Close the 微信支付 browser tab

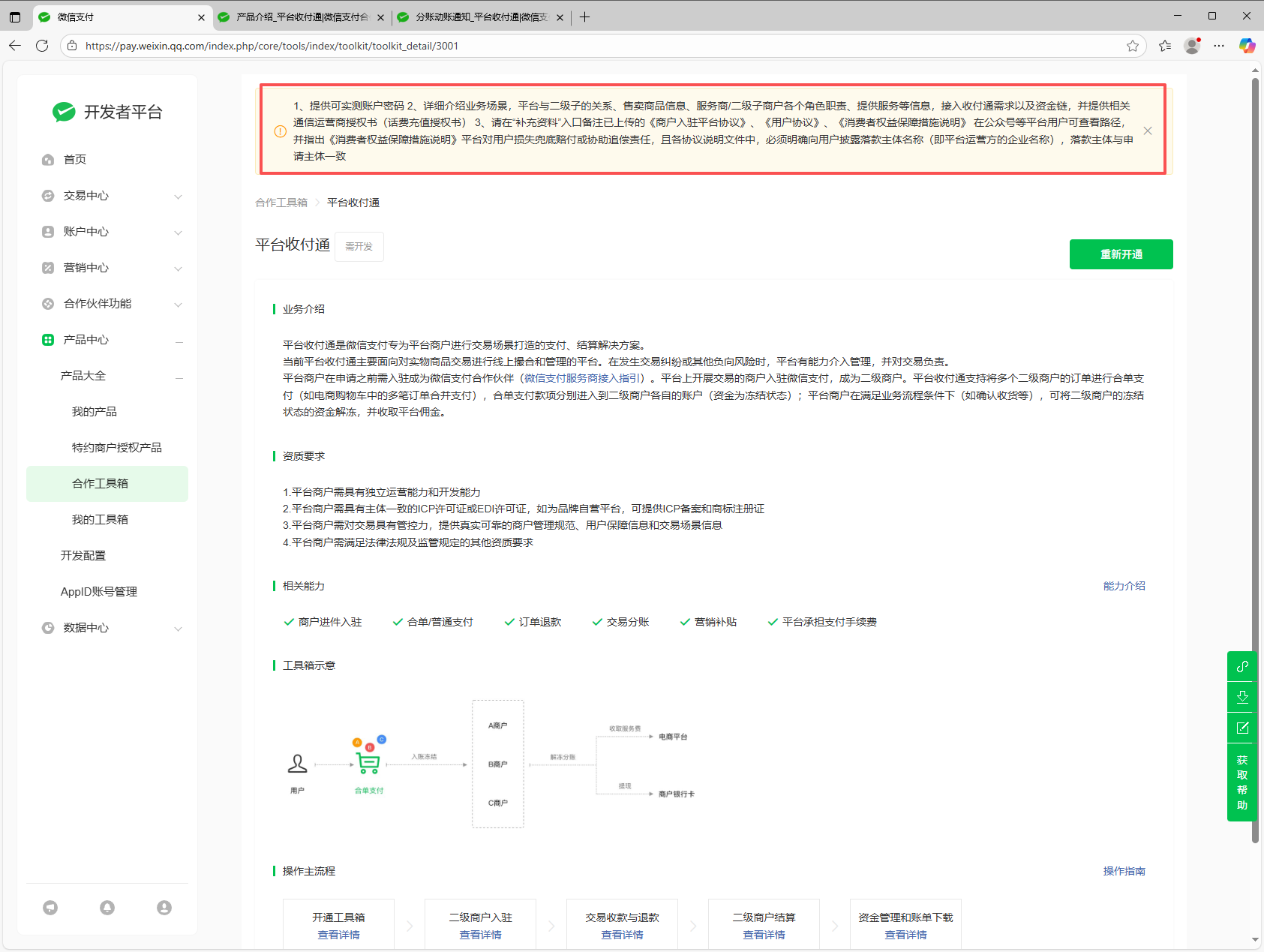click(201, 17)
